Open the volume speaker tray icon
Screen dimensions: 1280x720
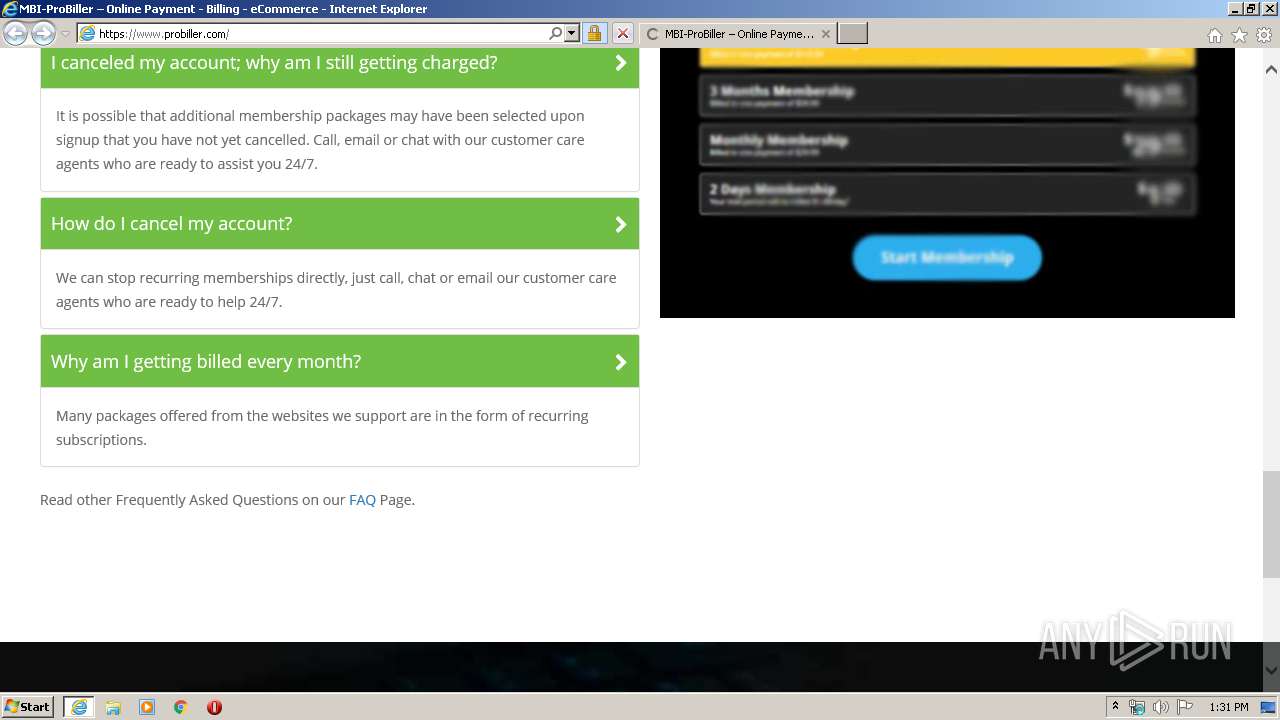tap(1161, 707)
